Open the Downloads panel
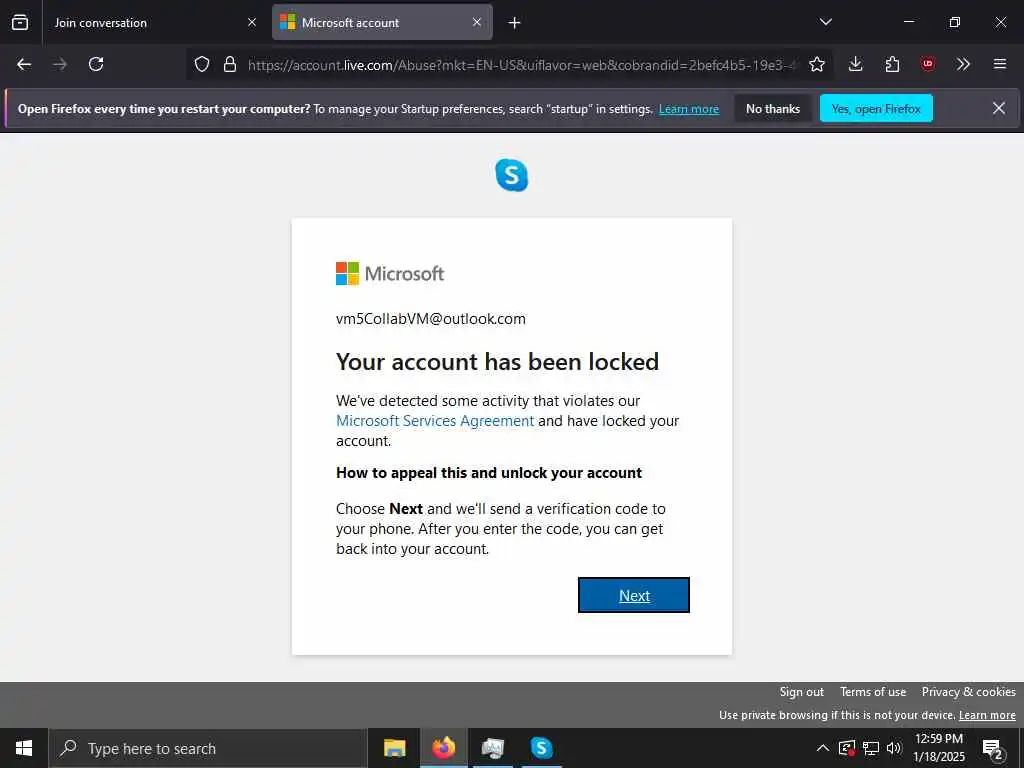The image size is (1024, 768). point(856,64)
